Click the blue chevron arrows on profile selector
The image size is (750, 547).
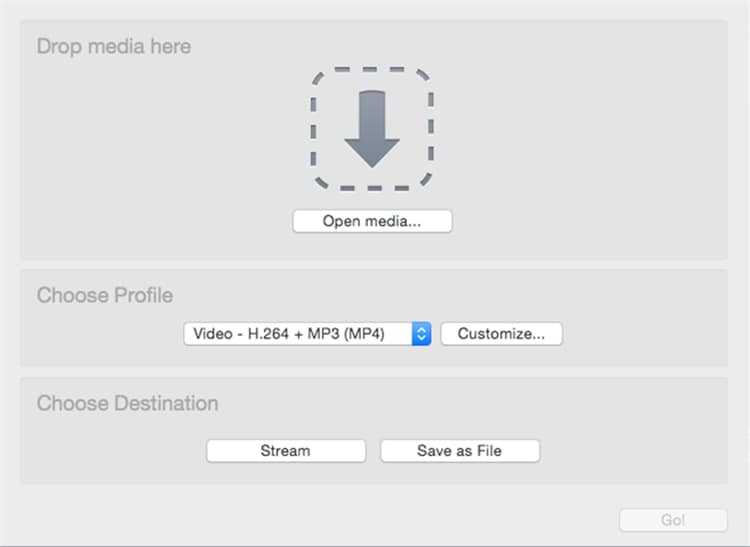pyautogui.click(x=421, y=334)
